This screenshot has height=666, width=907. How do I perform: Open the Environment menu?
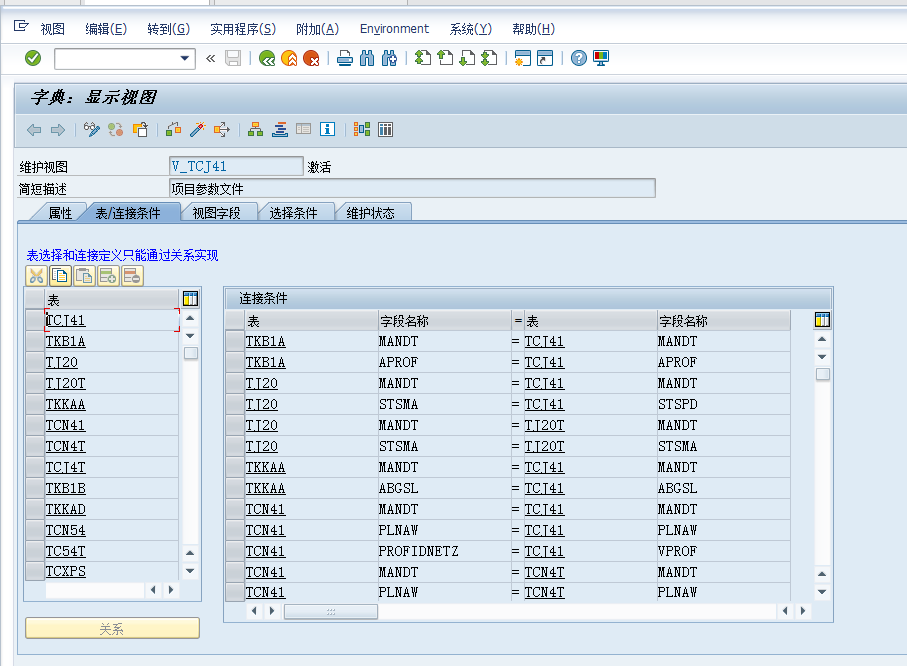[x=394, y=29]
